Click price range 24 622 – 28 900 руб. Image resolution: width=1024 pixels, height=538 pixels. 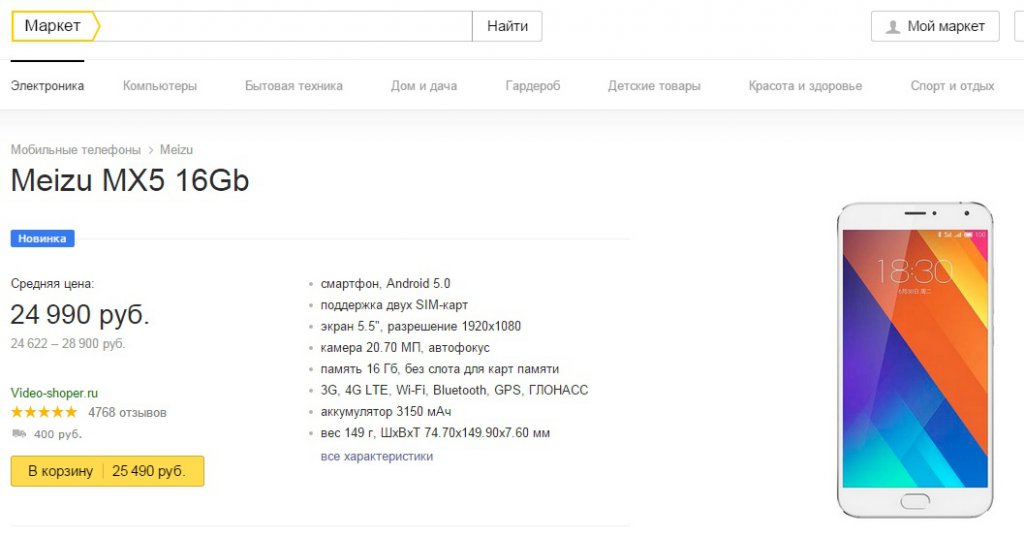click(x=68, y=343)
